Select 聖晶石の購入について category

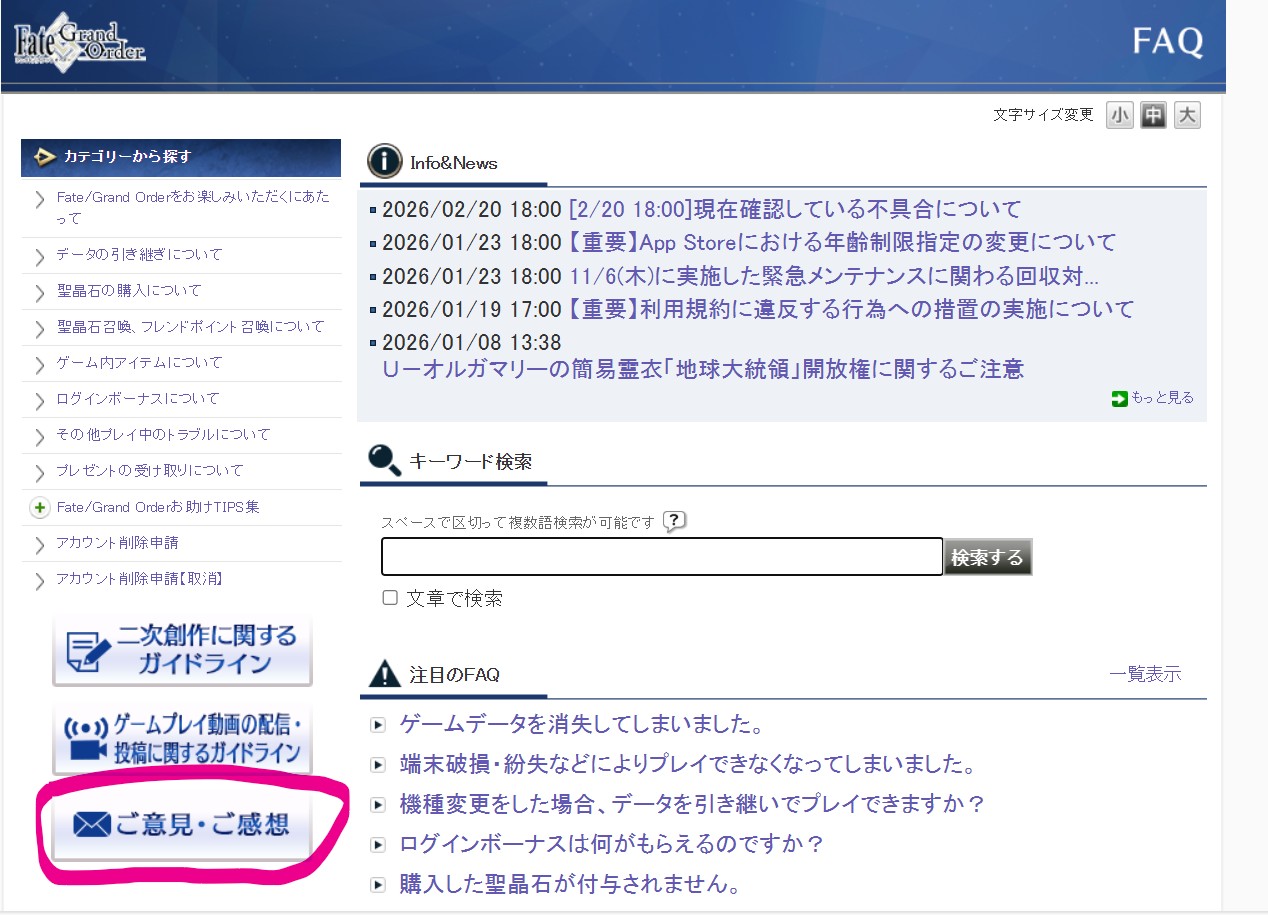[x=129, y=291]
